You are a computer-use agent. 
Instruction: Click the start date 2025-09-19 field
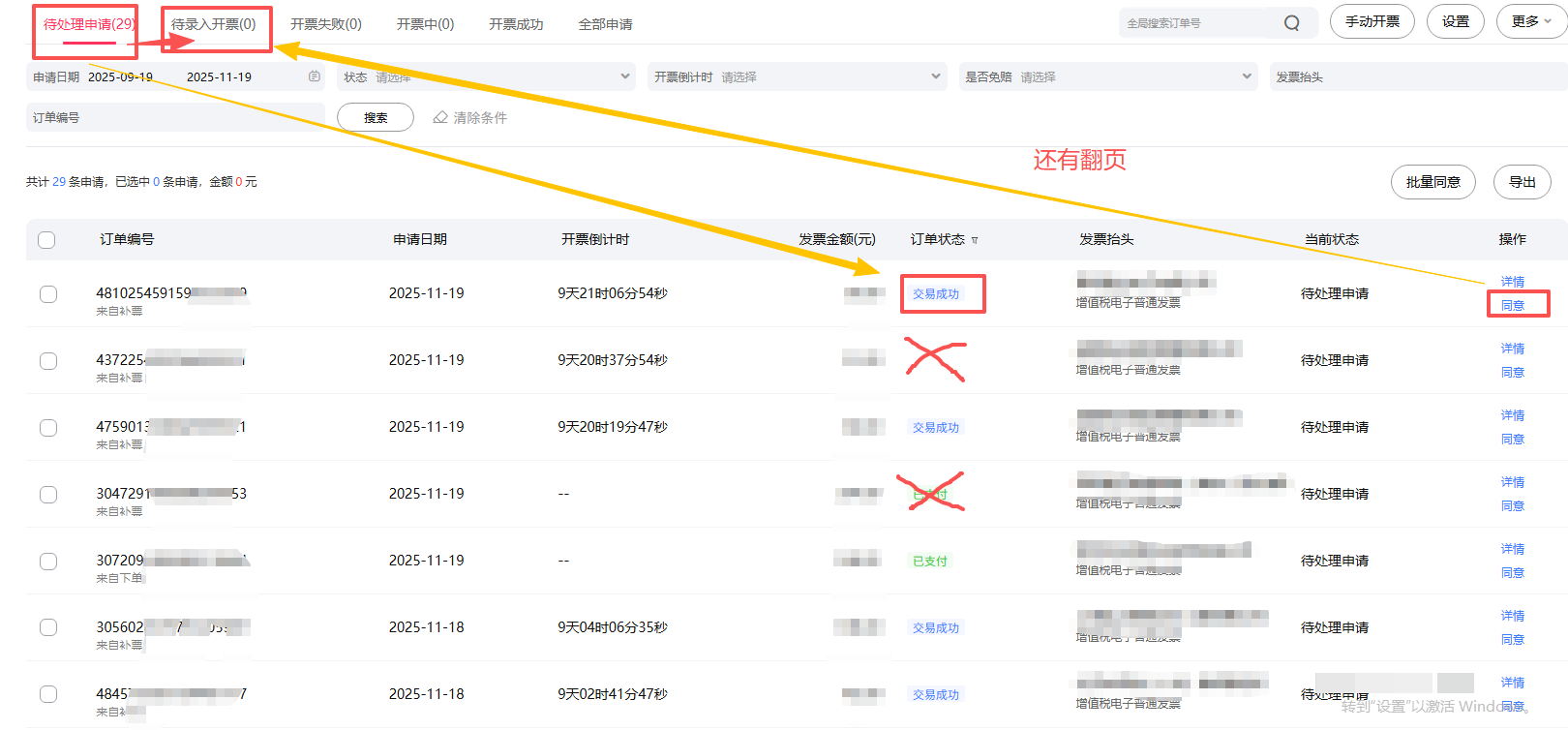(120, 76)
